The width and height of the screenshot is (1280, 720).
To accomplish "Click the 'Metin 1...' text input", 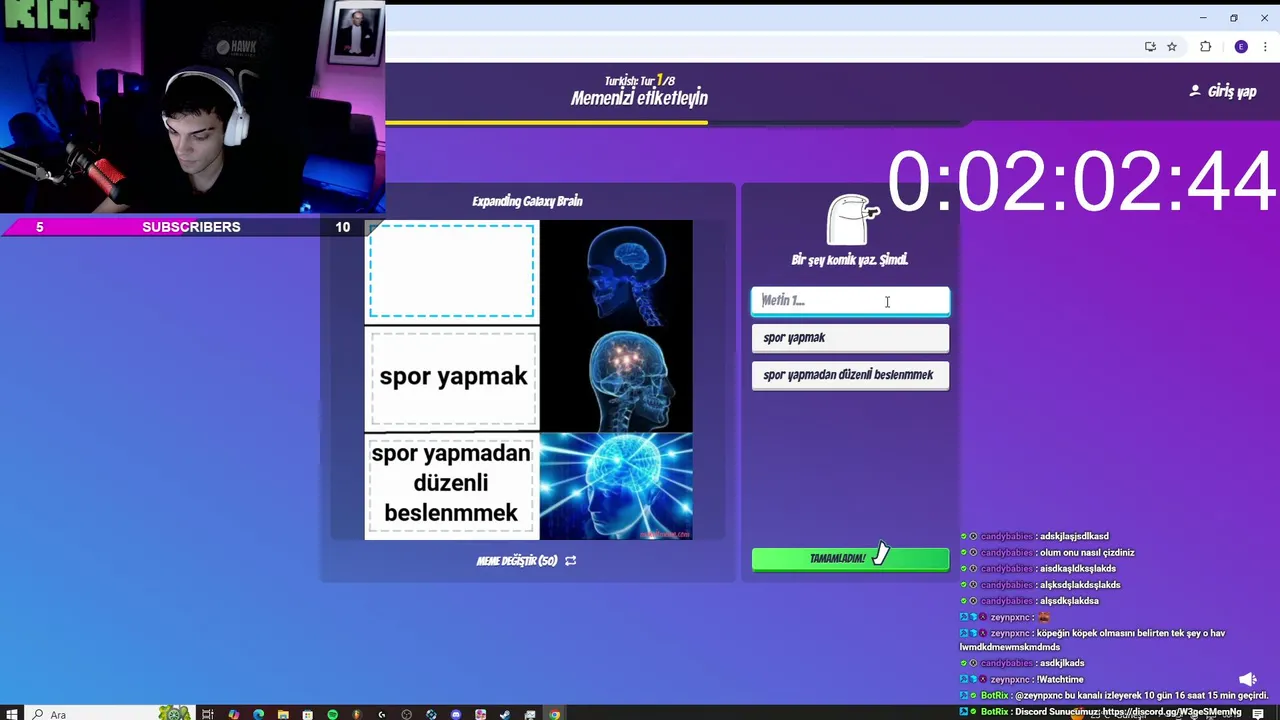I will point(850,301).
